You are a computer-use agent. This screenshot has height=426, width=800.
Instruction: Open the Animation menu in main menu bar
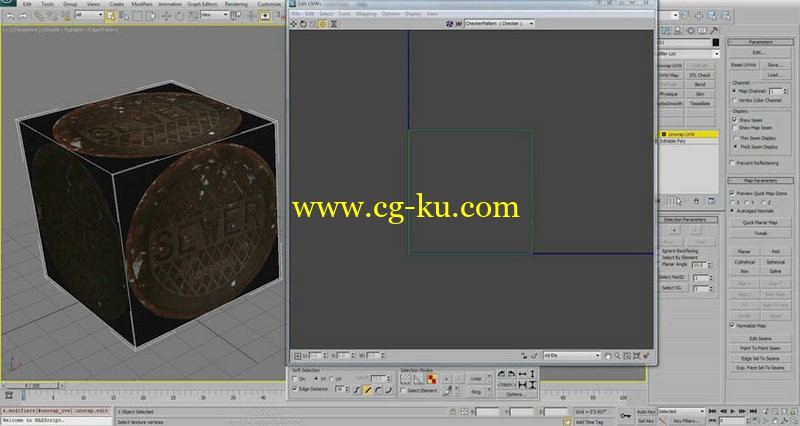pos(170,4)
